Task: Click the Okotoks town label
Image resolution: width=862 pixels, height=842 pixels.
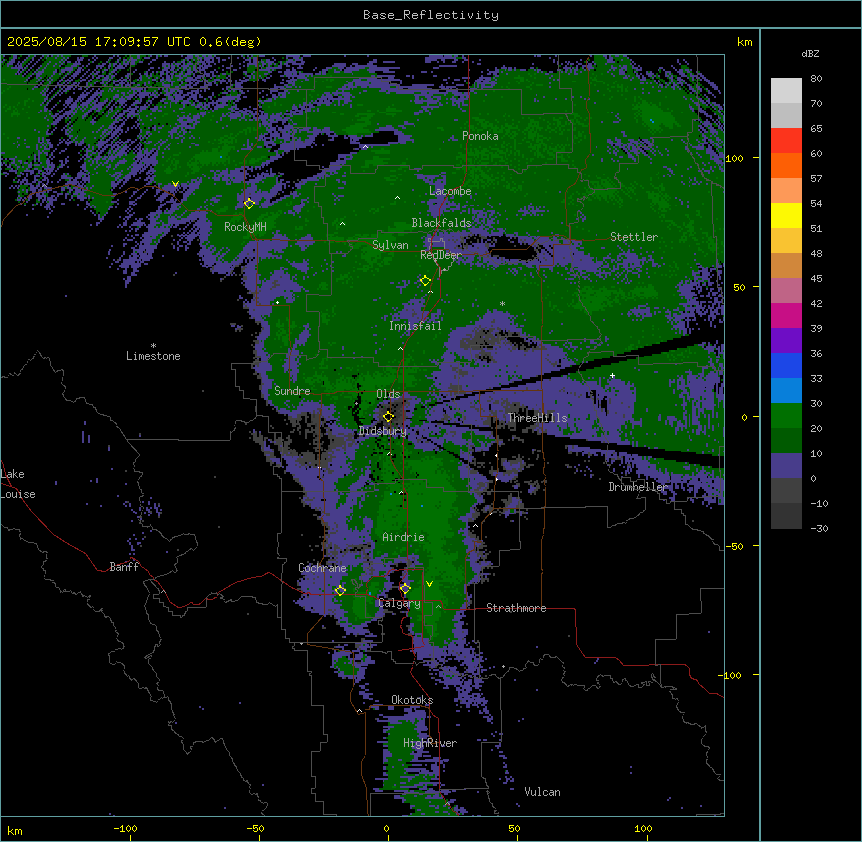Action: (x=412, y=700)
